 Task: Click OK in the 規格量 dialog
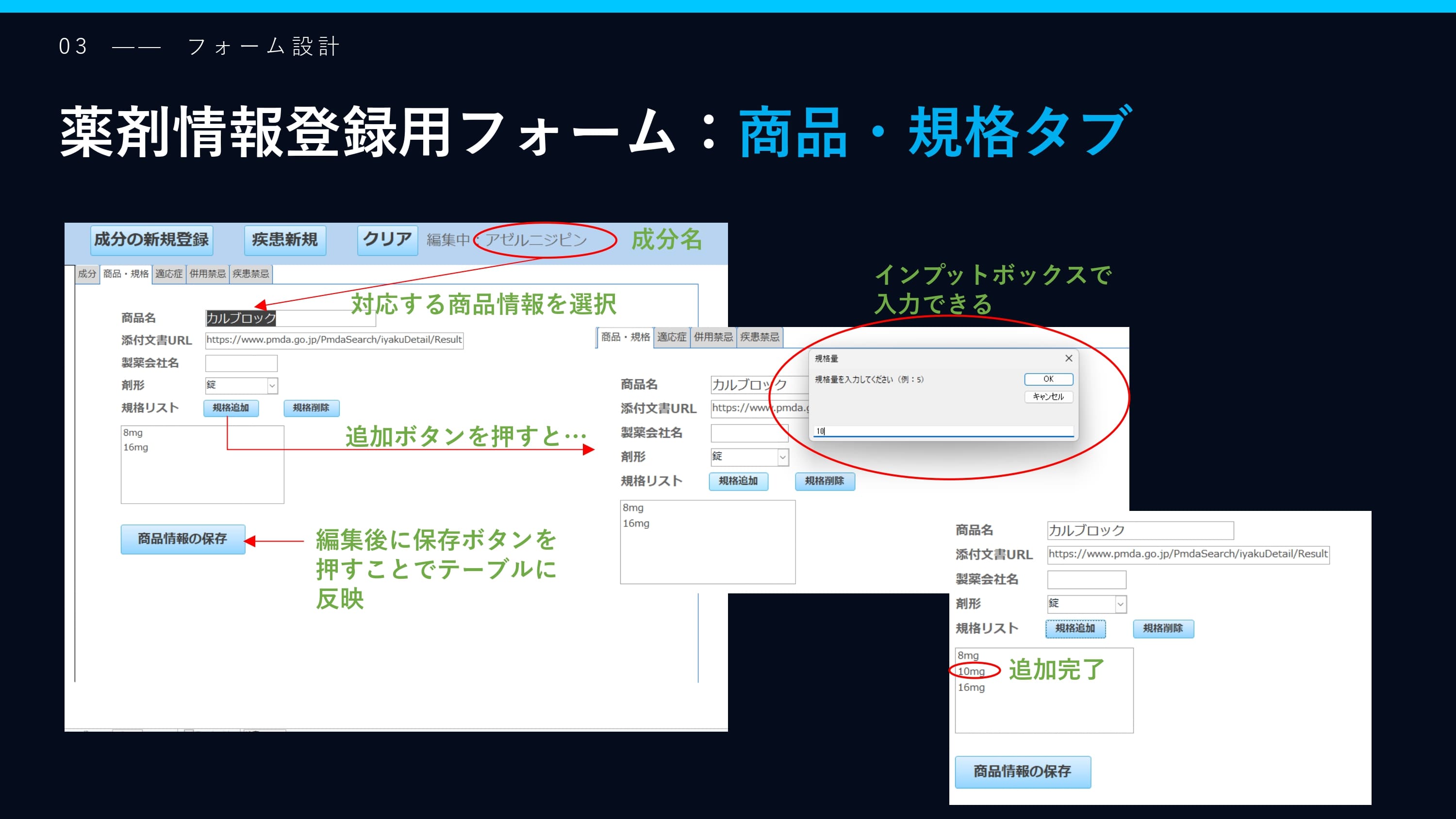1048,379
